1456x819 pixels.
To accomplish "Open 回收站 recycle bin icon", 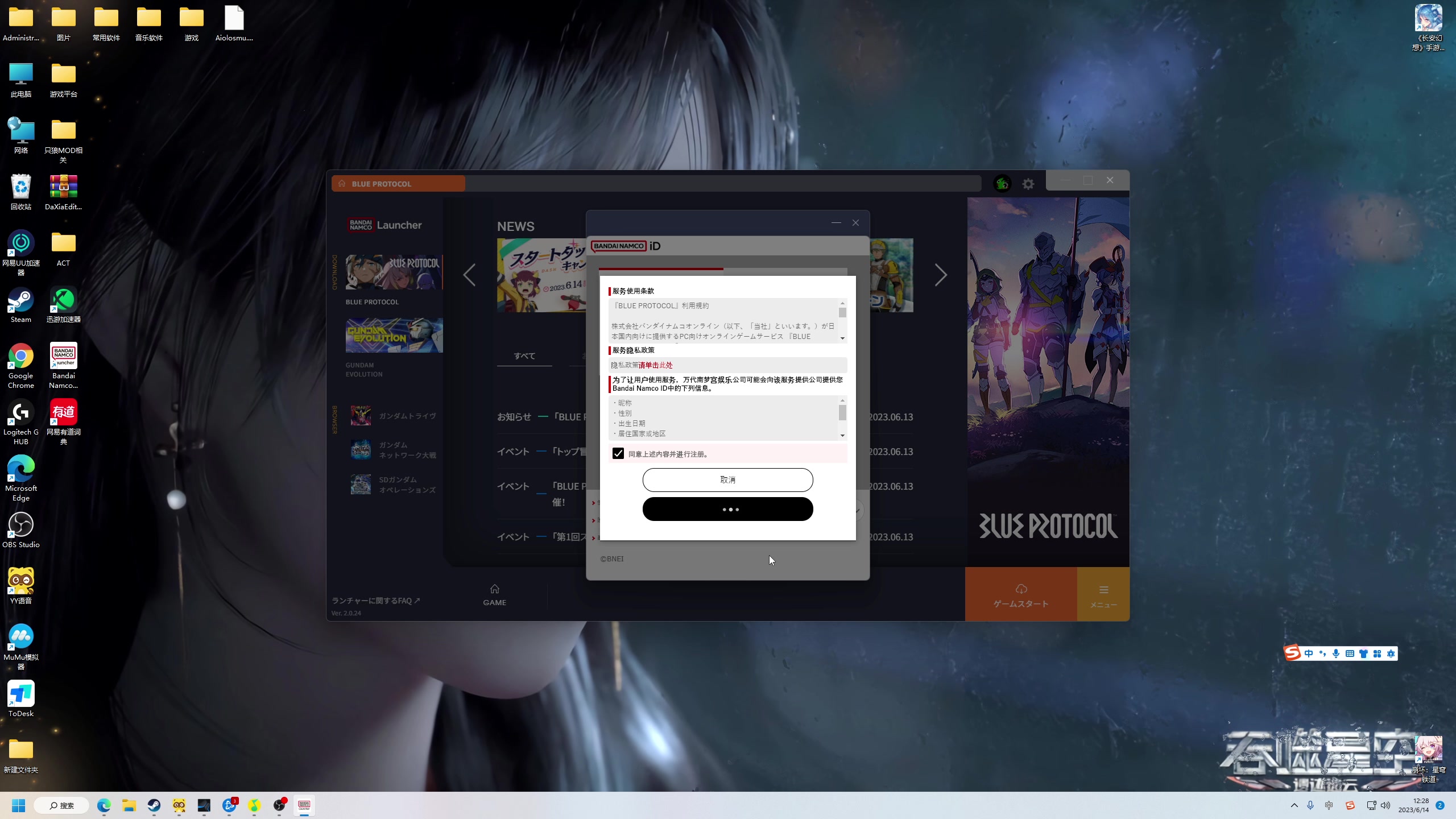I will tap(21, 192).
